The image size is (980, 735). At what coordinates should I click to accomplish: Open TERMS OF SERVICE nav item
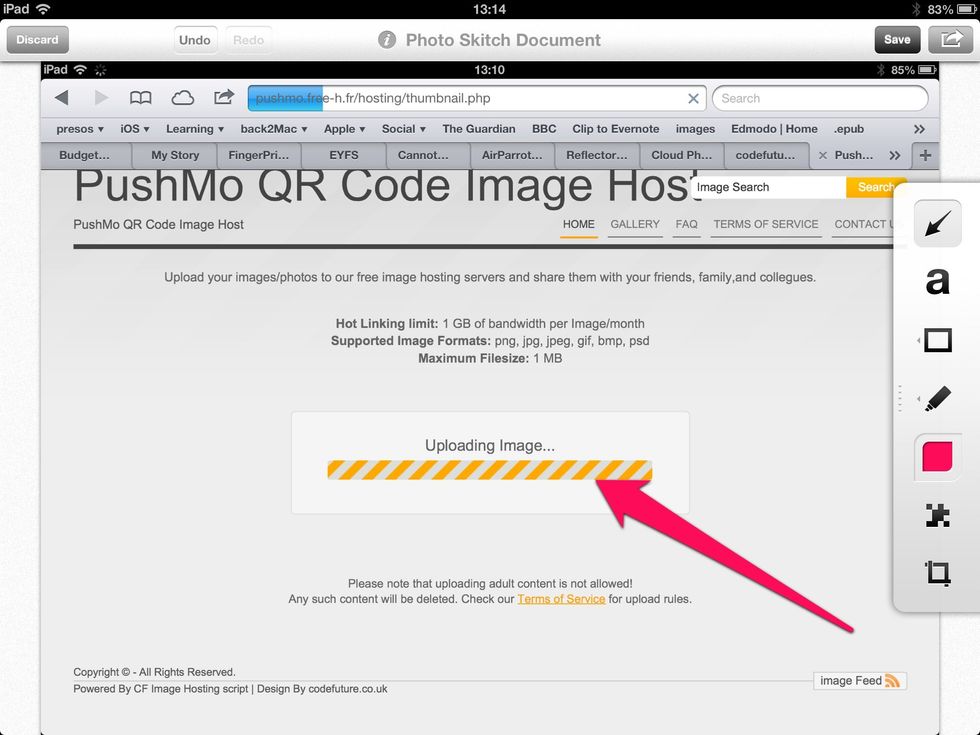pos(766,224)
